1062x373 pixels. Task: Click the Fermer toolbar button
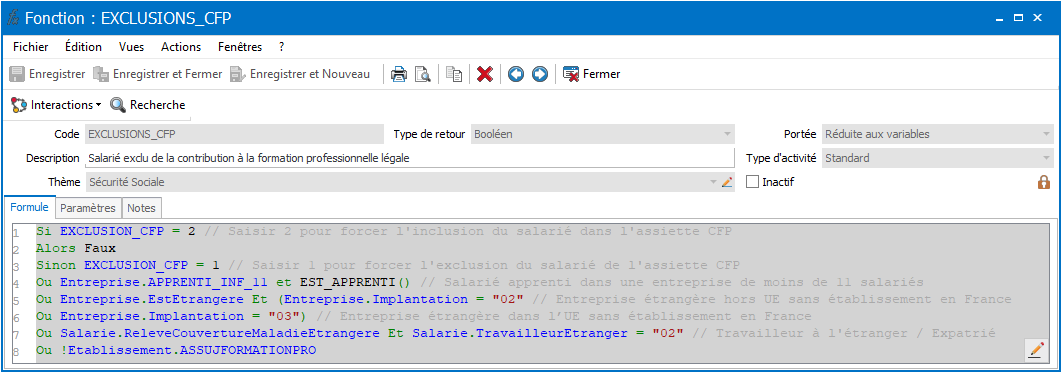tap(591, 74)
